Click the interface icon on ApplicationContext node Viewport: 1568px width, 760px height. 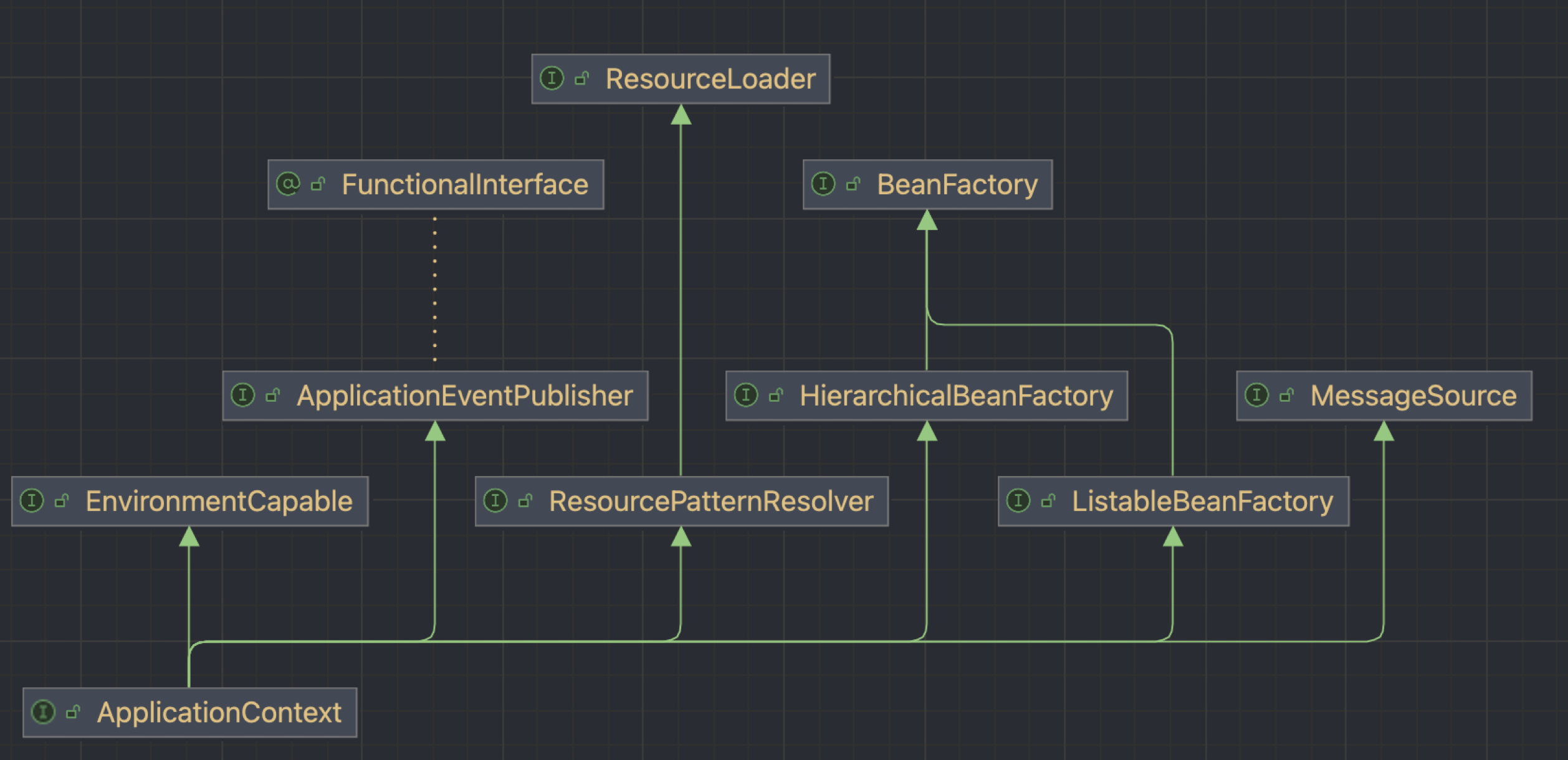tap(45, 713)
